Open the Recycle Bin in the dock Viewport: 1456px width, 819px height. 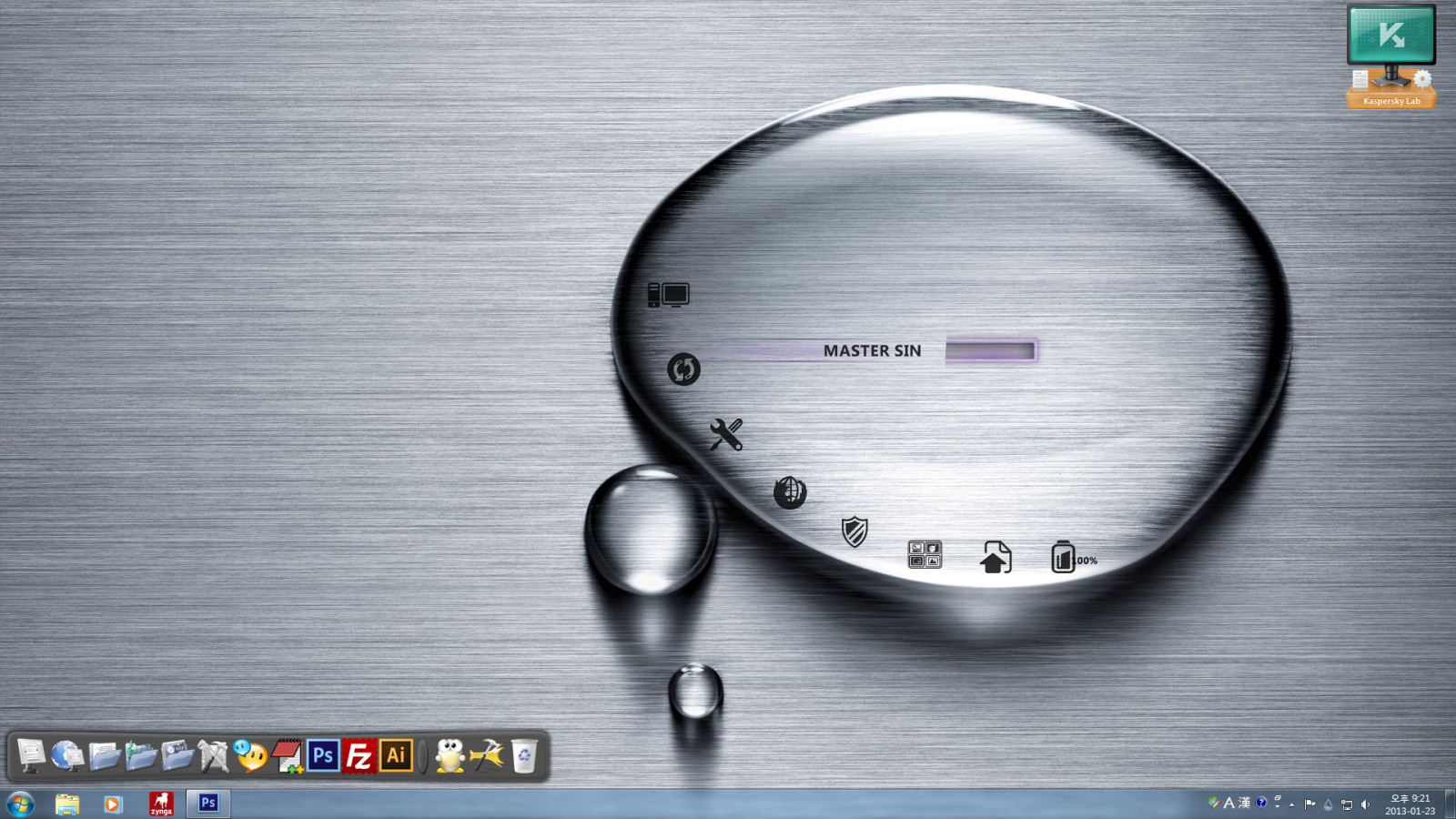pyautogui.click(x=524, y=755)
